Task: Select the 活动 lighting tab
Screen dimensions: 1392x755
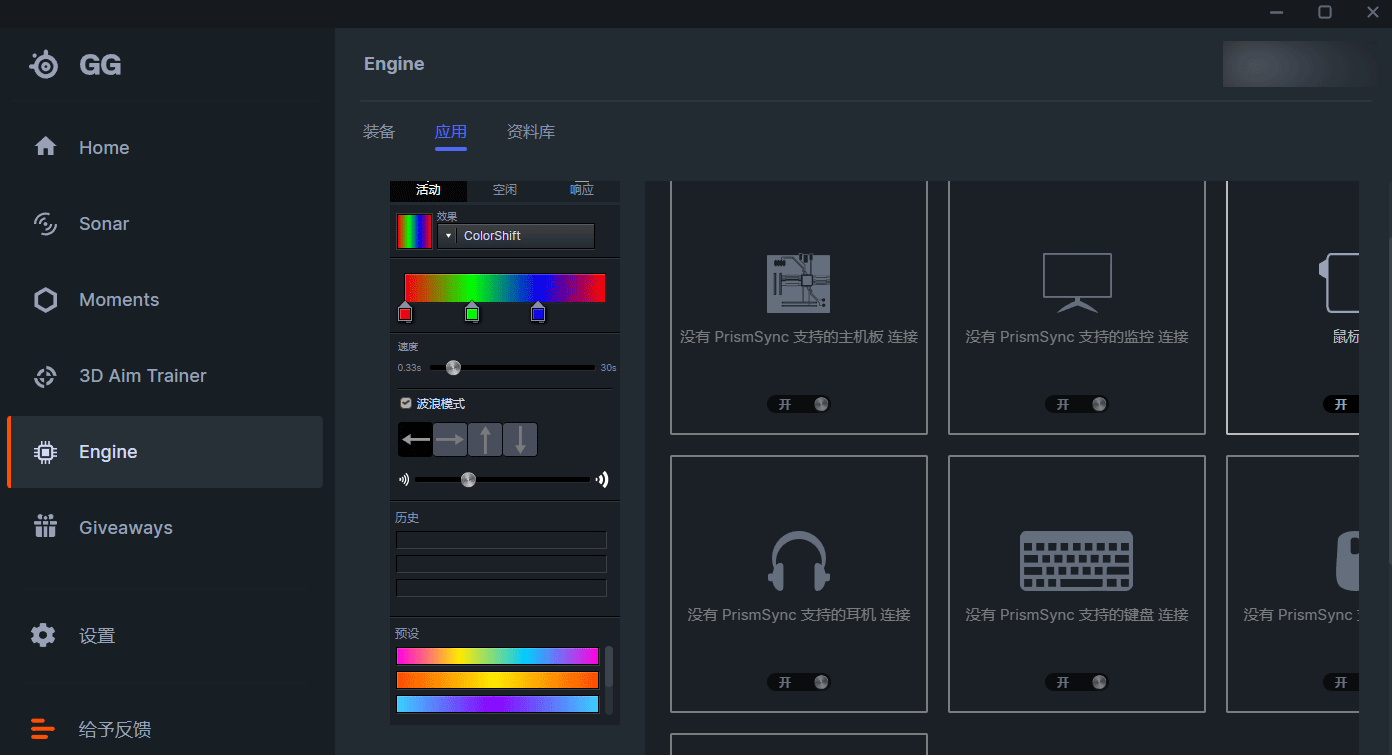Action: pyautogui.click(x=428, y=190)
